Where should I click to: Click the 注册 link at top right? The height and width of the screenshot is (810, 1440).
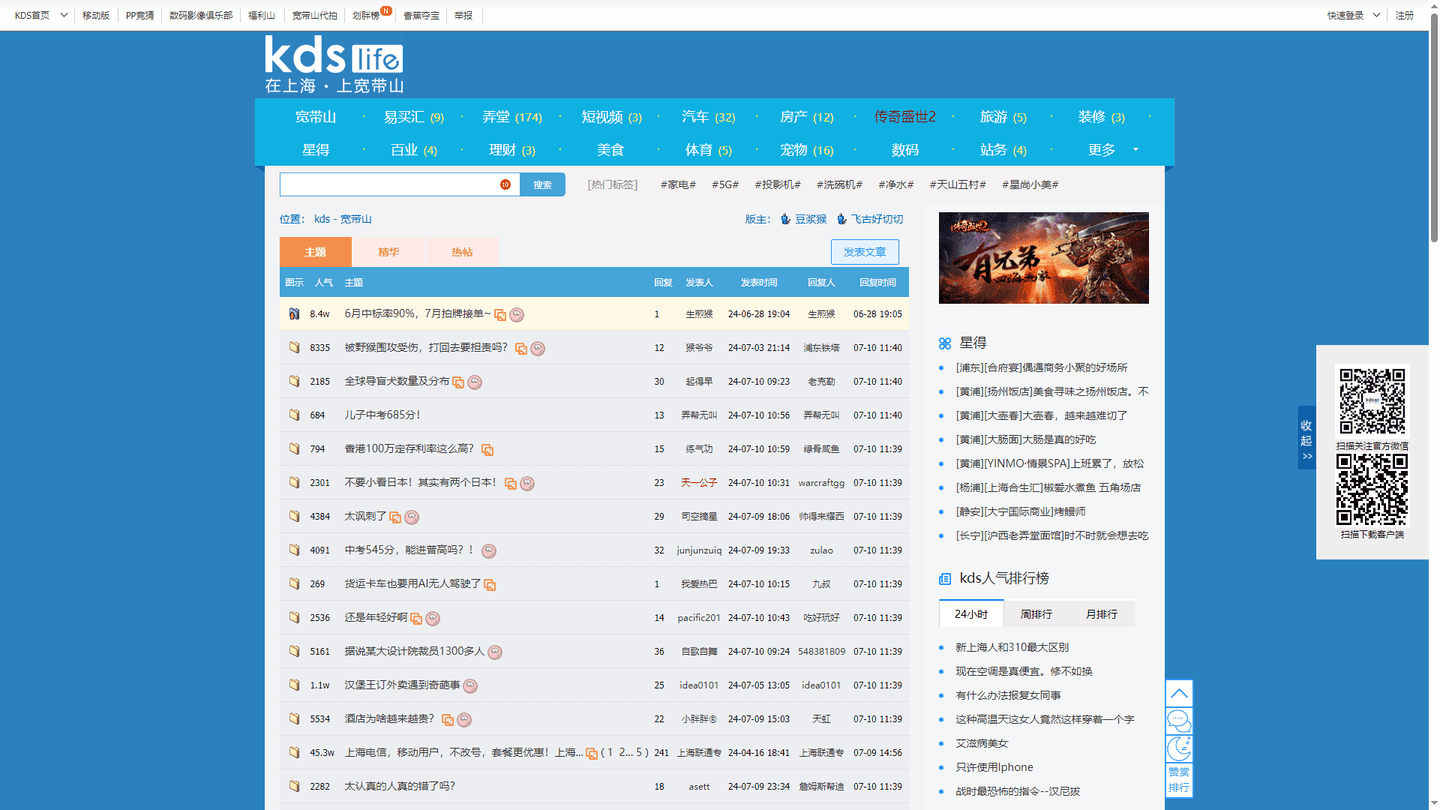coord(1405,15)
